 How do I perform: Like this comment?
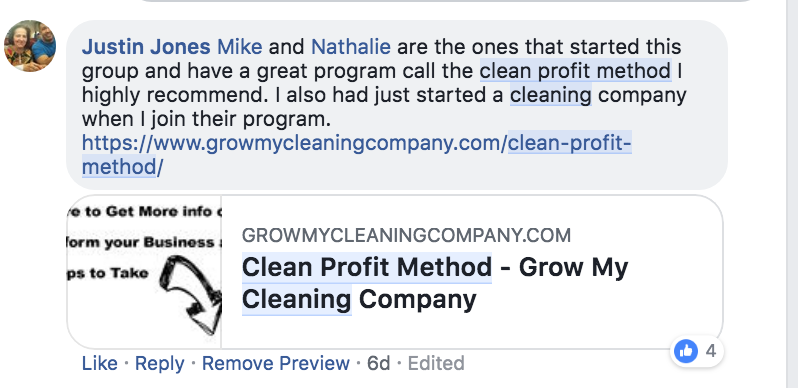(100, 363)
